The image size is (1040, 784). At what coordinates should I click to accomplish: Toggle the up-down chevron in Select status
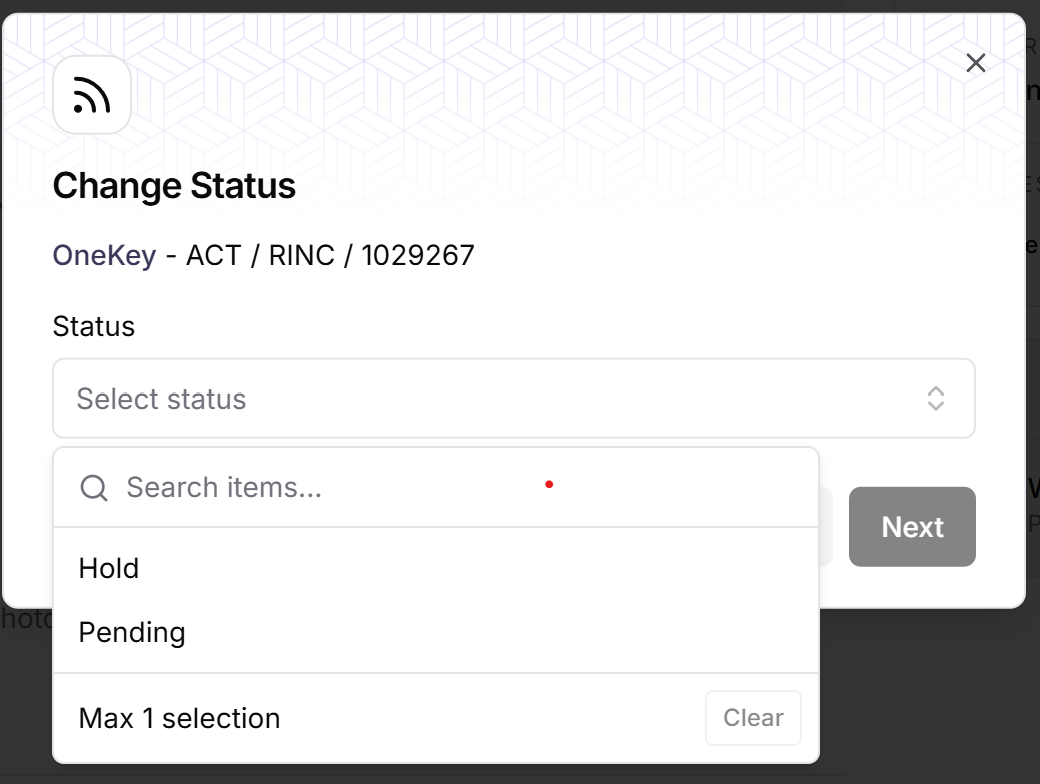point(935,399)
